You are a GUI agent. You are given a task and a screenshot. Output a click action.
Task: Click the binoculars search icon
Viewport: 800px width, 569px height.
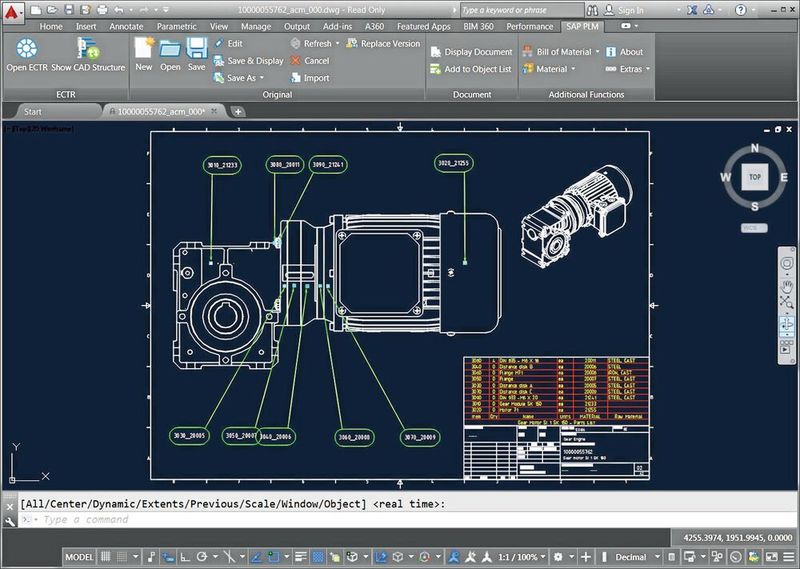tap(592, 10)
